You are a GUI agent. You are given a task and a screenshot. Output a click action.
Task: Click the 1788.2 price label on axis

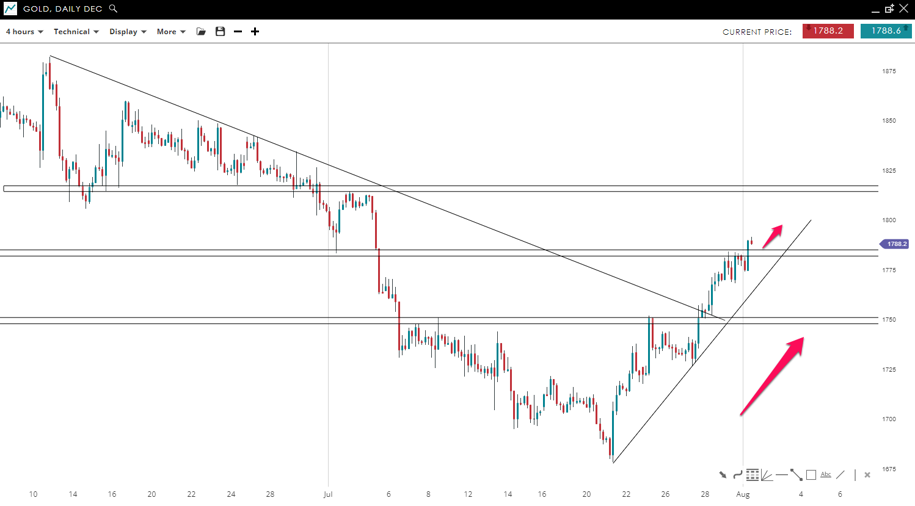pyautogui.click(x=895, y=244)
